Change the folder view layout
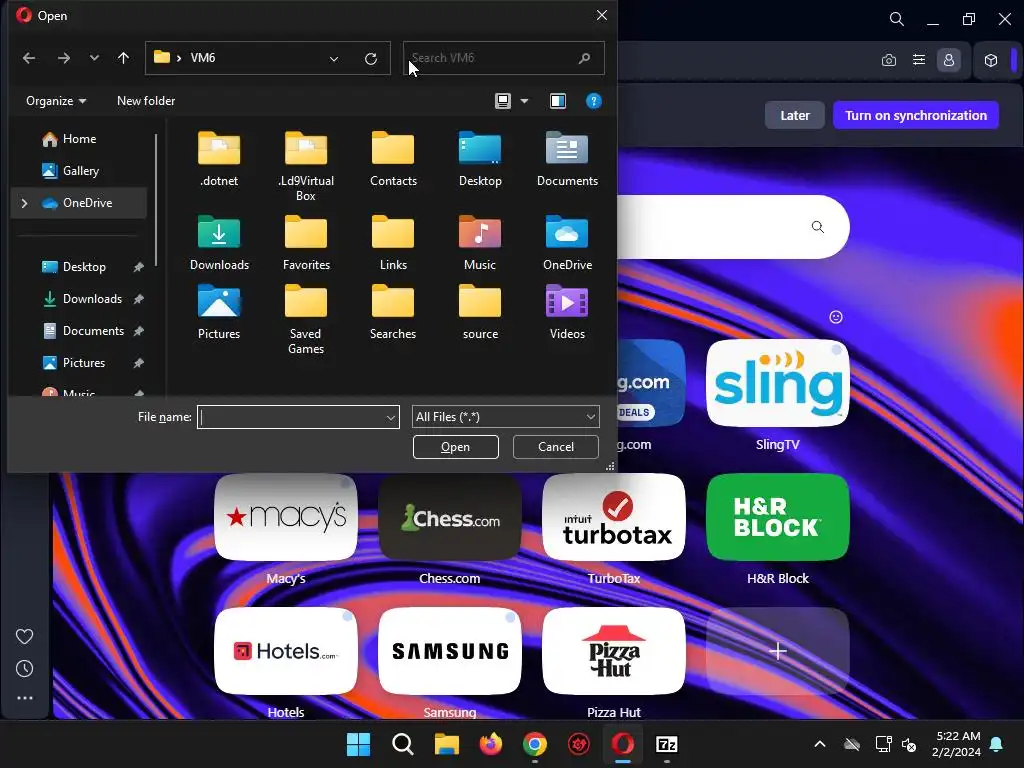 tap(502, 101)
